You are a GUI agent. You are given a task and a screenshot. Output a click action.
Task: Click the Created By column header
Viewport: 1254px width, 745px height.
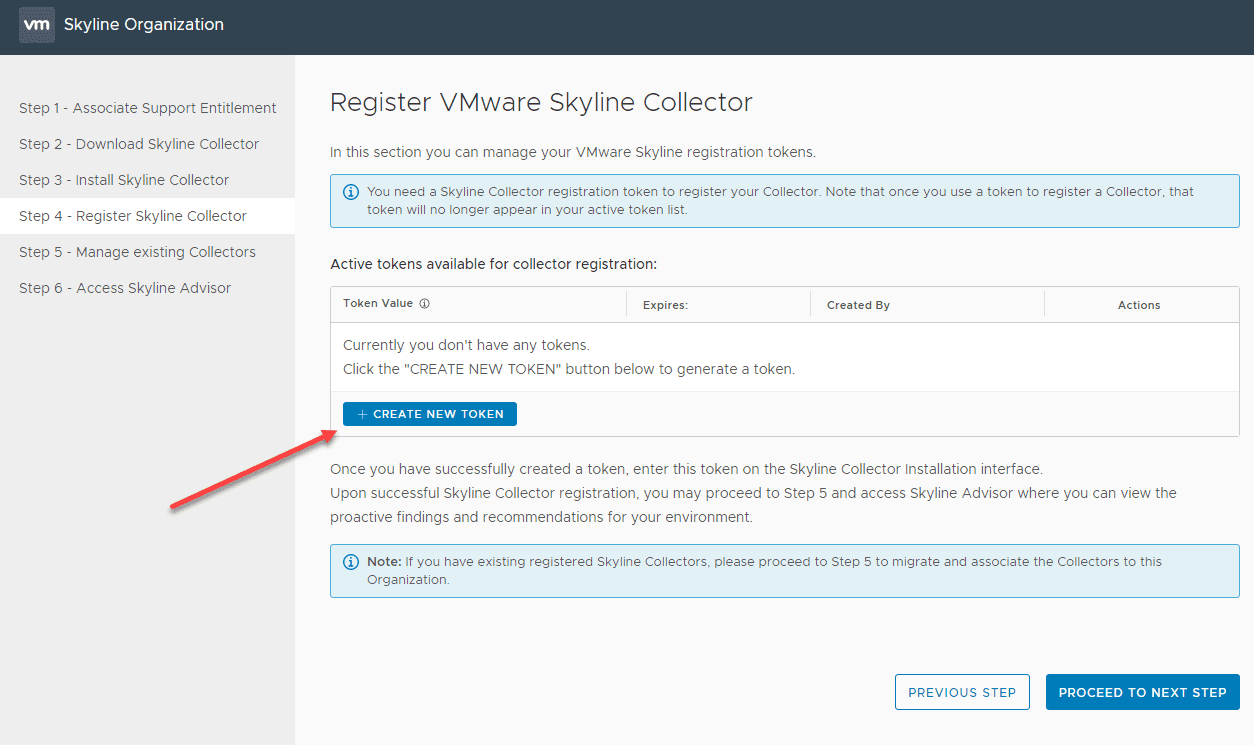[x=858, y=305]
